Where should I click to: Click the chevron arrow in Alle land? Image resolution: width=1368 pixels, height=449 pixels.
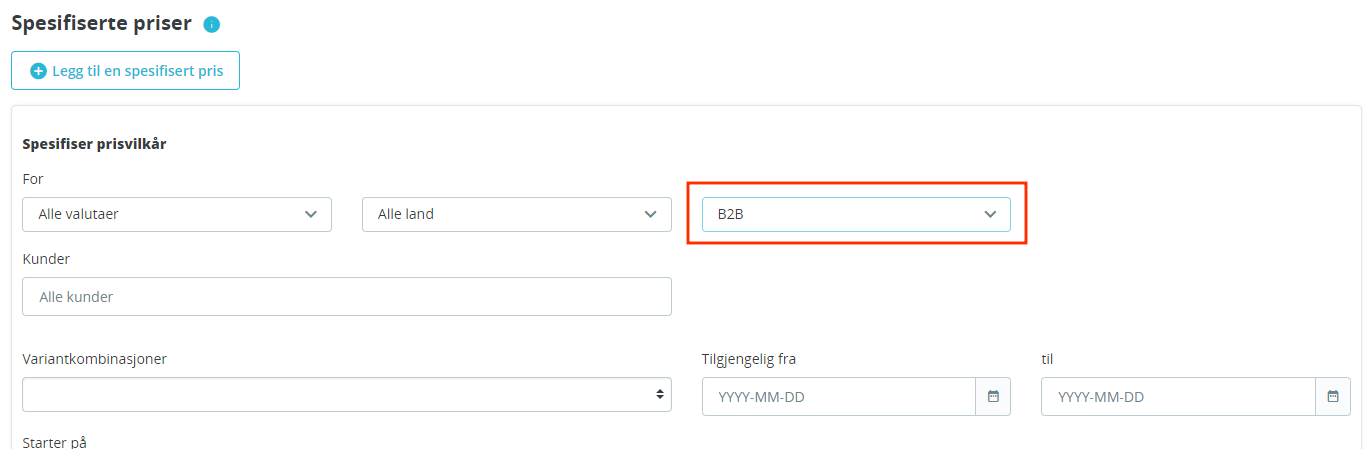(650, 214)
